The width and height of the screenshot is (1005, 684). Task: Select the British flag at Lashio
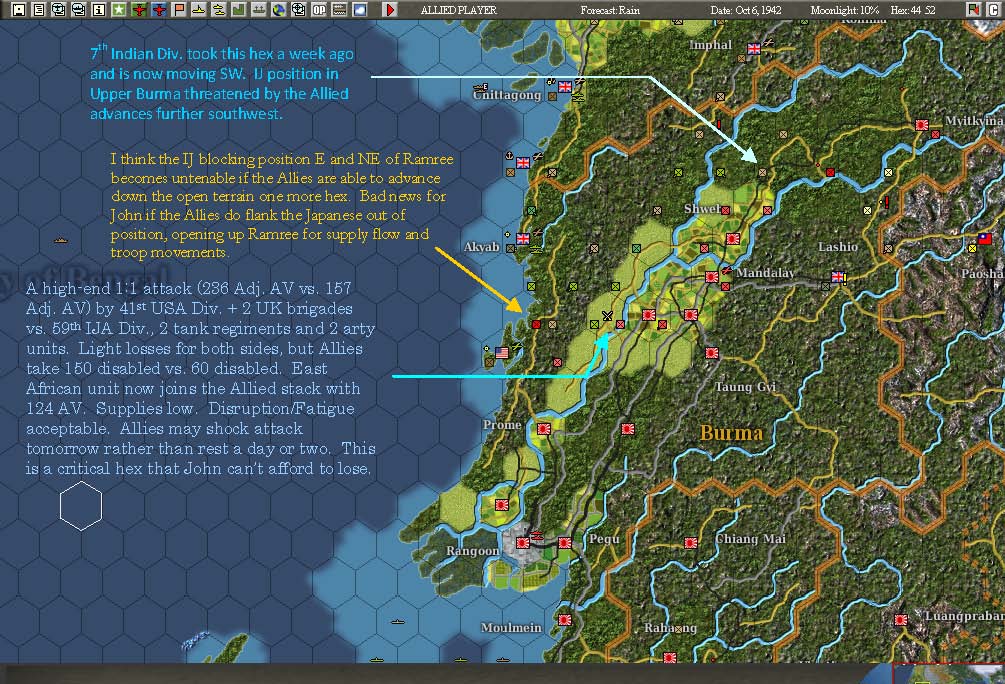[838, 277]
